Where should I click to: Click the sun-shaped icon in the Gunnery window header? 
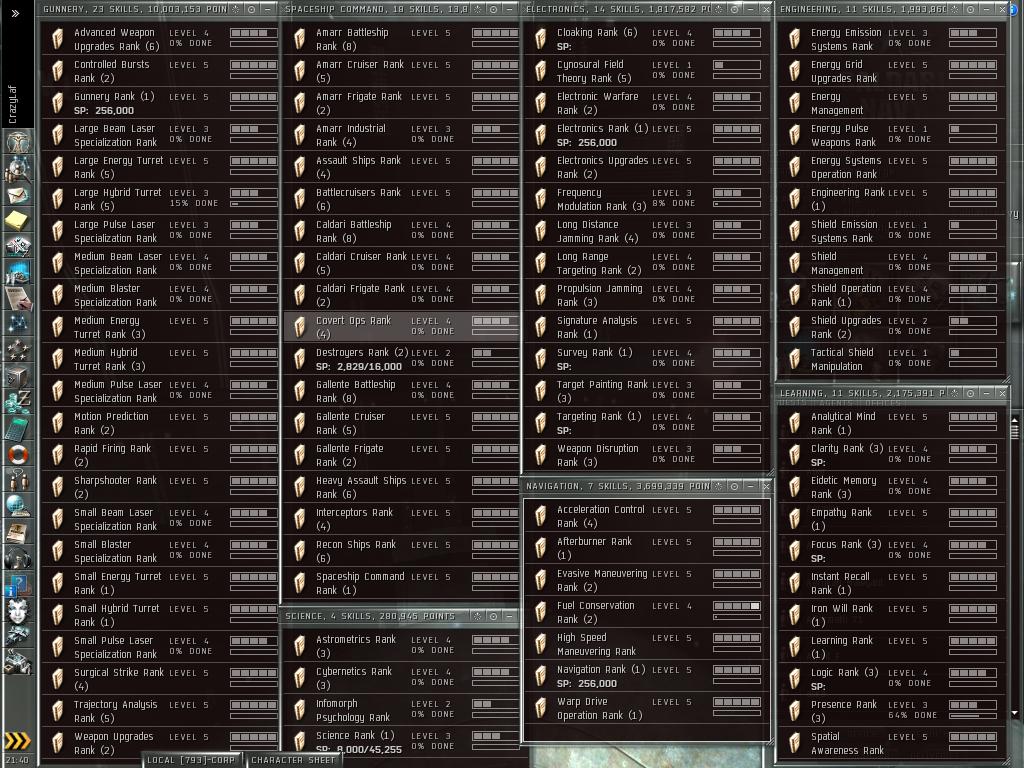coord(236,9)
